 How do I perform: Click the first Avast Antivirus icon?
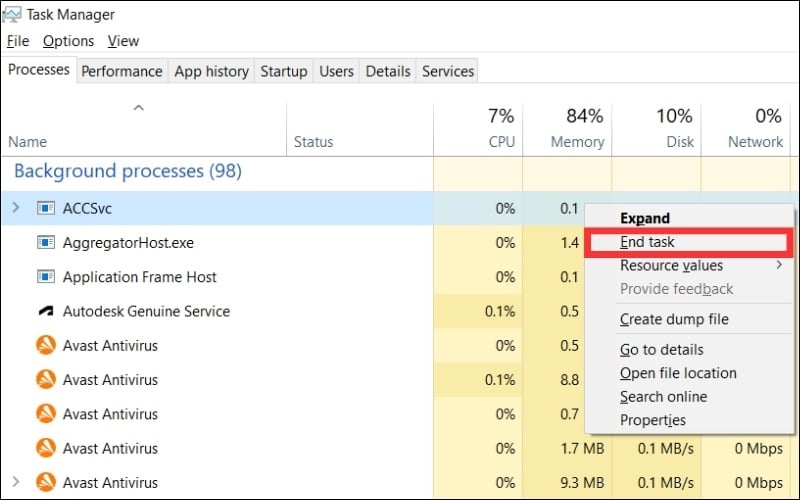click(45, 346)
